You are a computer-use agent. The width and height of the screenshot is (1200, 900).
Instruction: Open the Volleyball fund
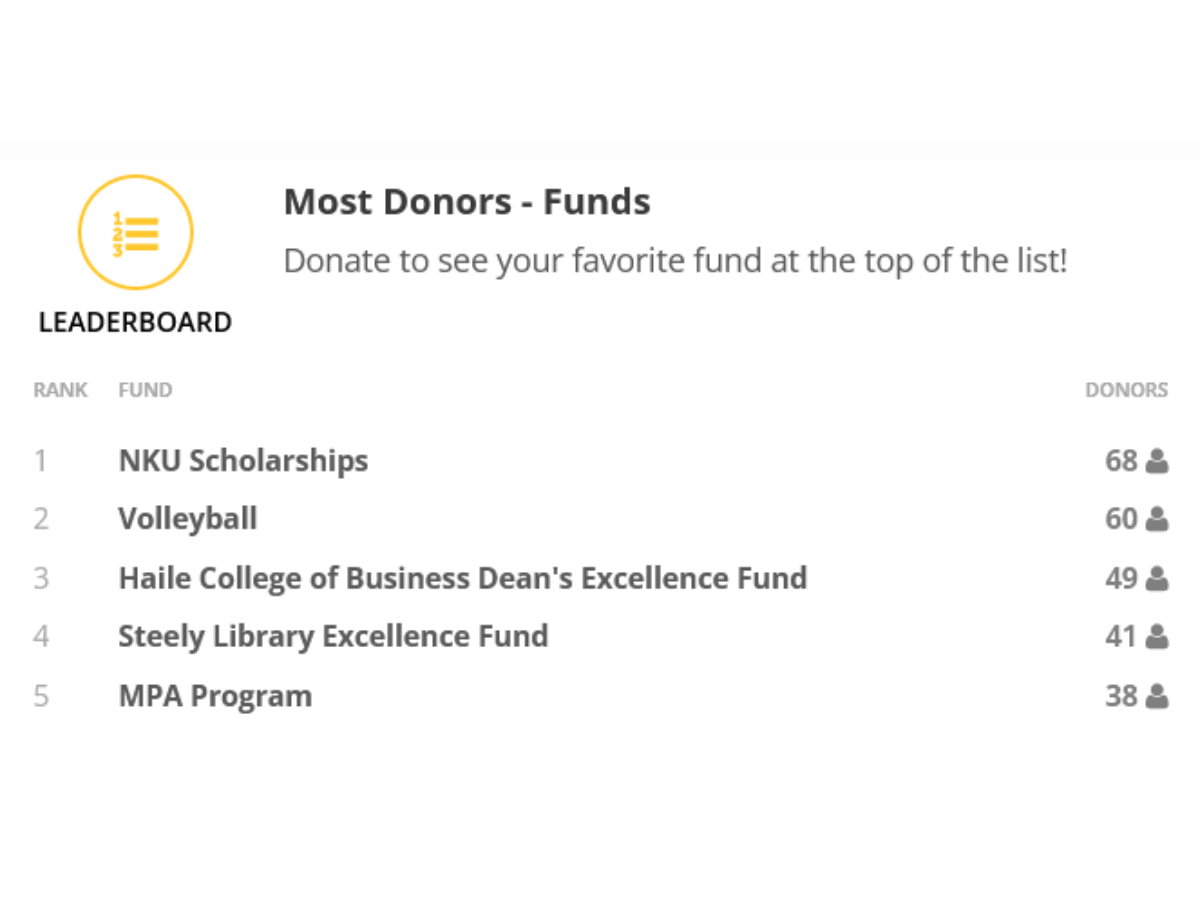point(188,519)
